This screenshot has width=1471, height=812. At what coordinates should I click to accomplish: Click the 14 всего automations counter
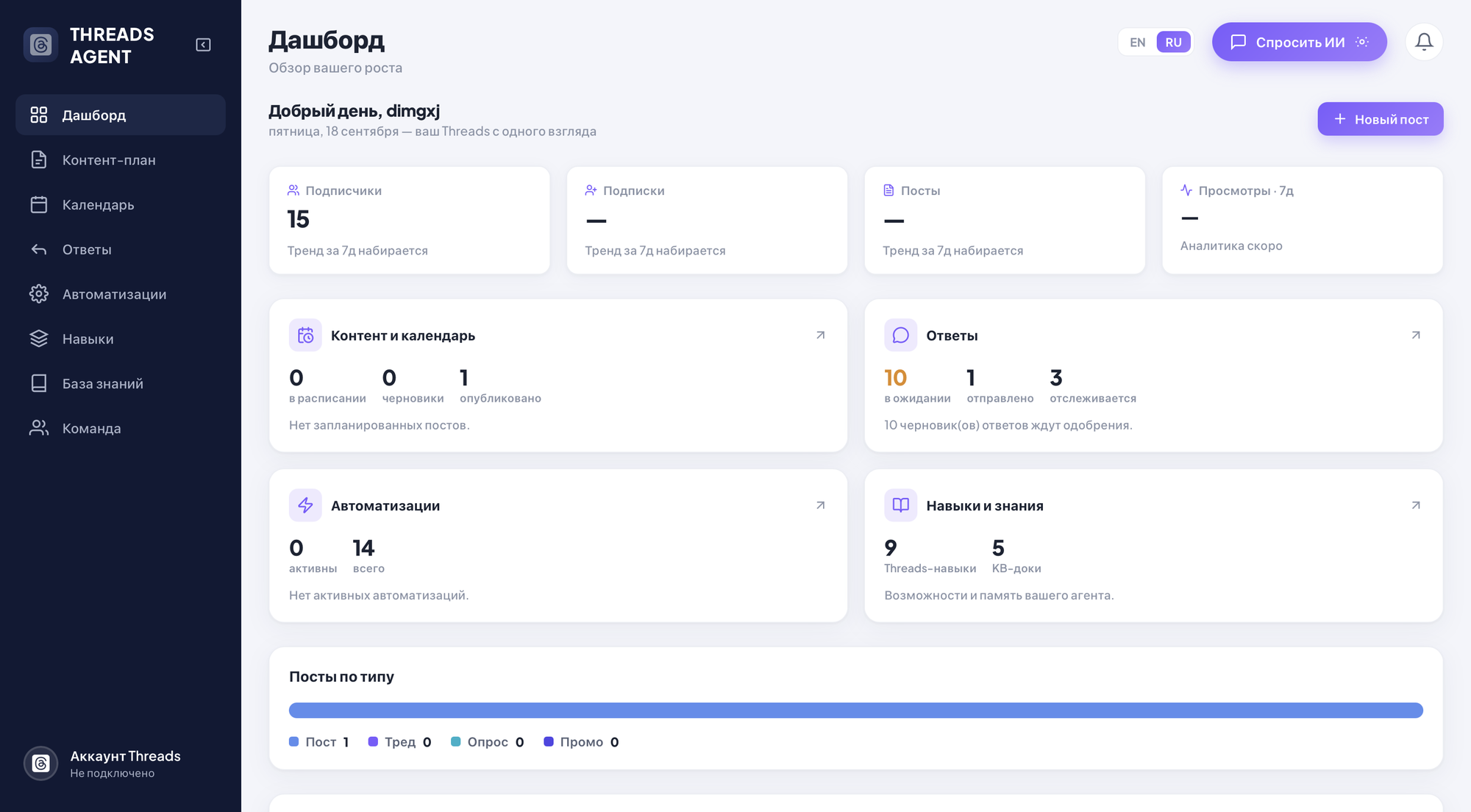click(x=368, y=556)
